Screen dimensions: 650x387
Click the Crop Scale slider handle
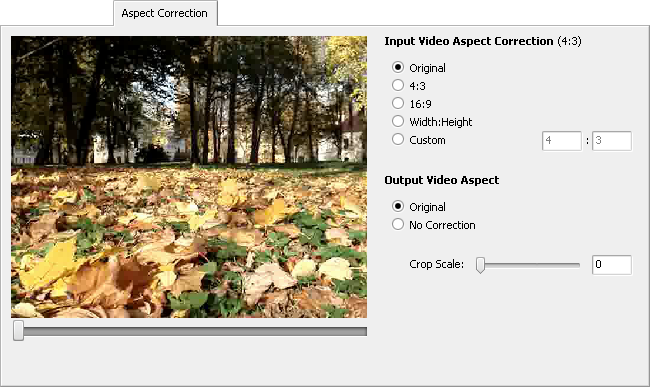(x=480, y=265)
